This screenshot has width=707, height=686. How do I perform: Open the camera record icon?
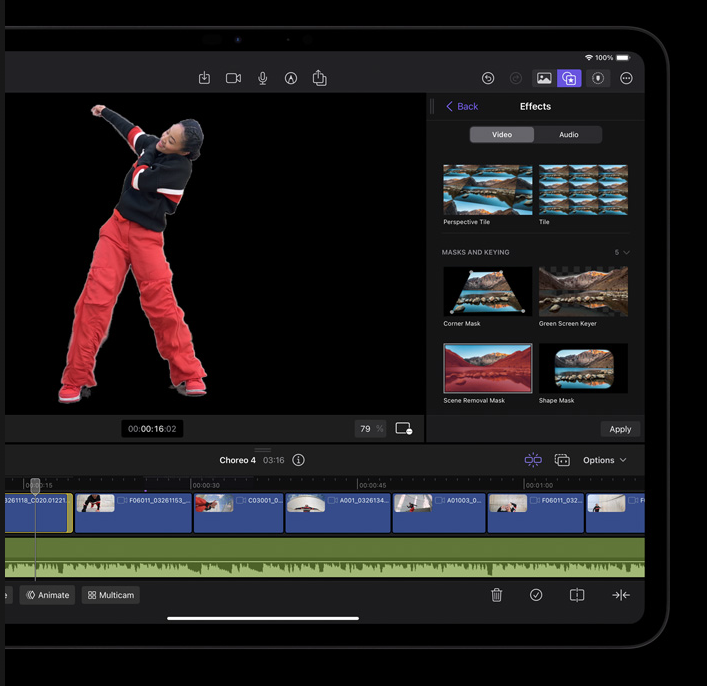(233, 78)
